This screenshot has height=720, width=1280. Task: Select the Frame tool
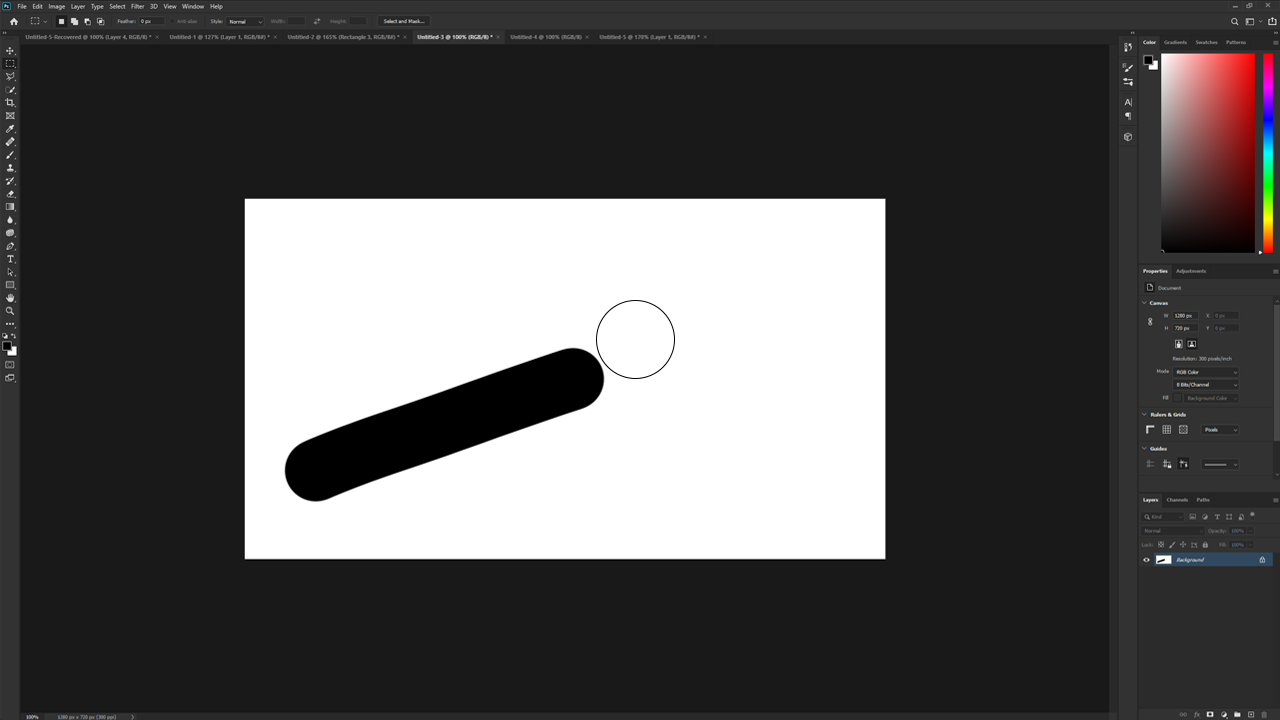[x=11, y=116]
